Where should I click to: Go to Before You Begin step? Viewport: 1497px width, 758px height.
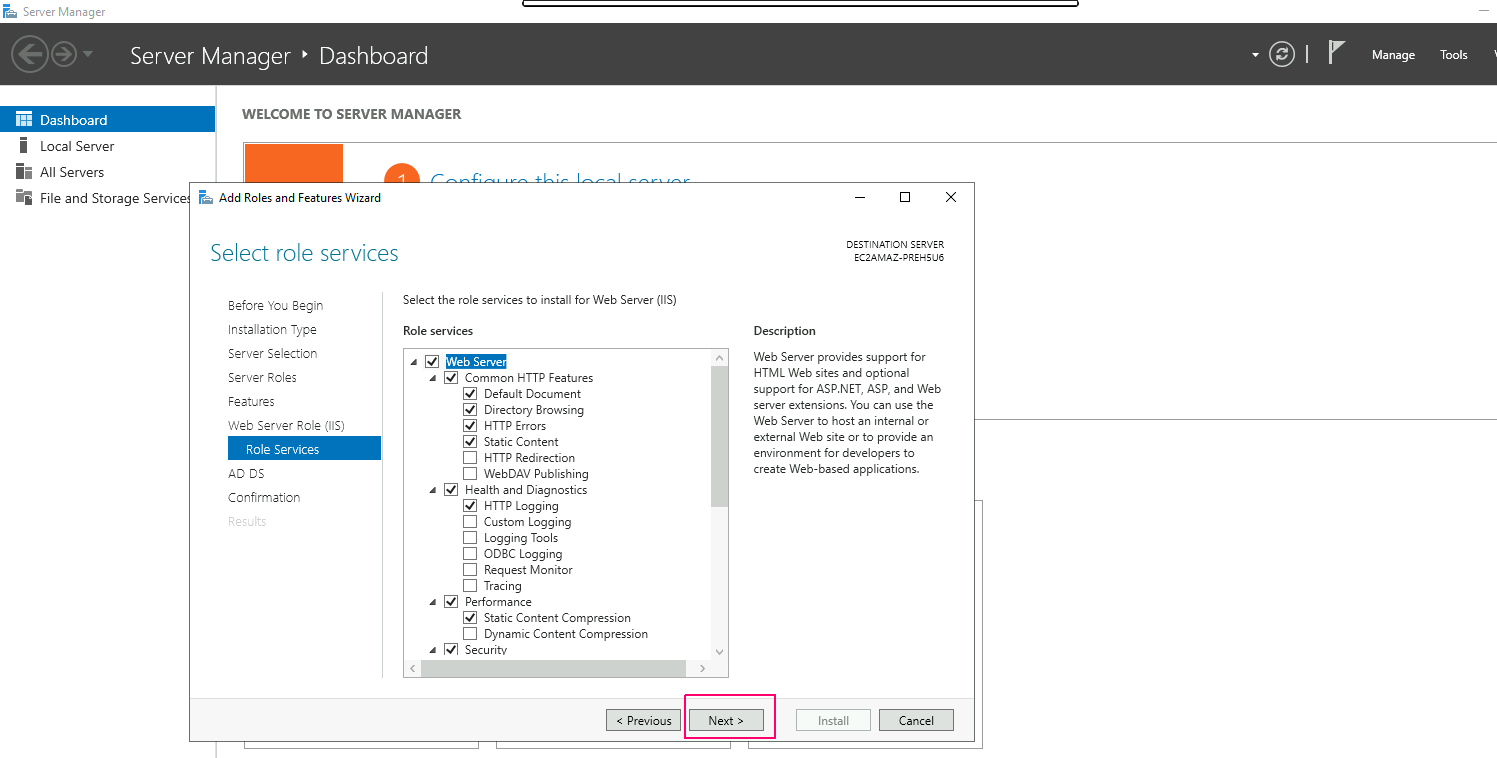275,305
